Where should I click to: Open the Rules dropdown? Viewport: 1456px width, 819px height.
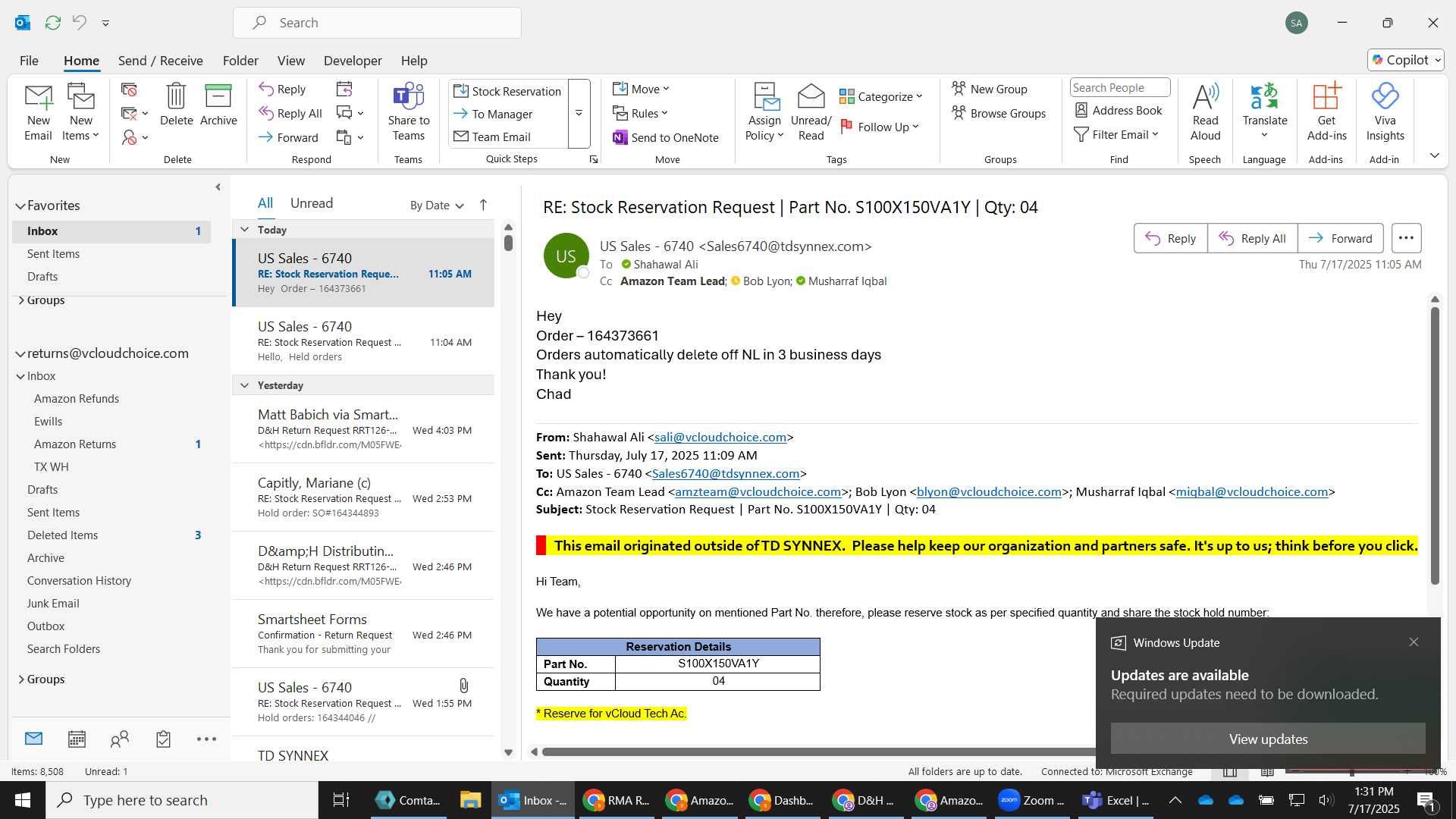640,113
